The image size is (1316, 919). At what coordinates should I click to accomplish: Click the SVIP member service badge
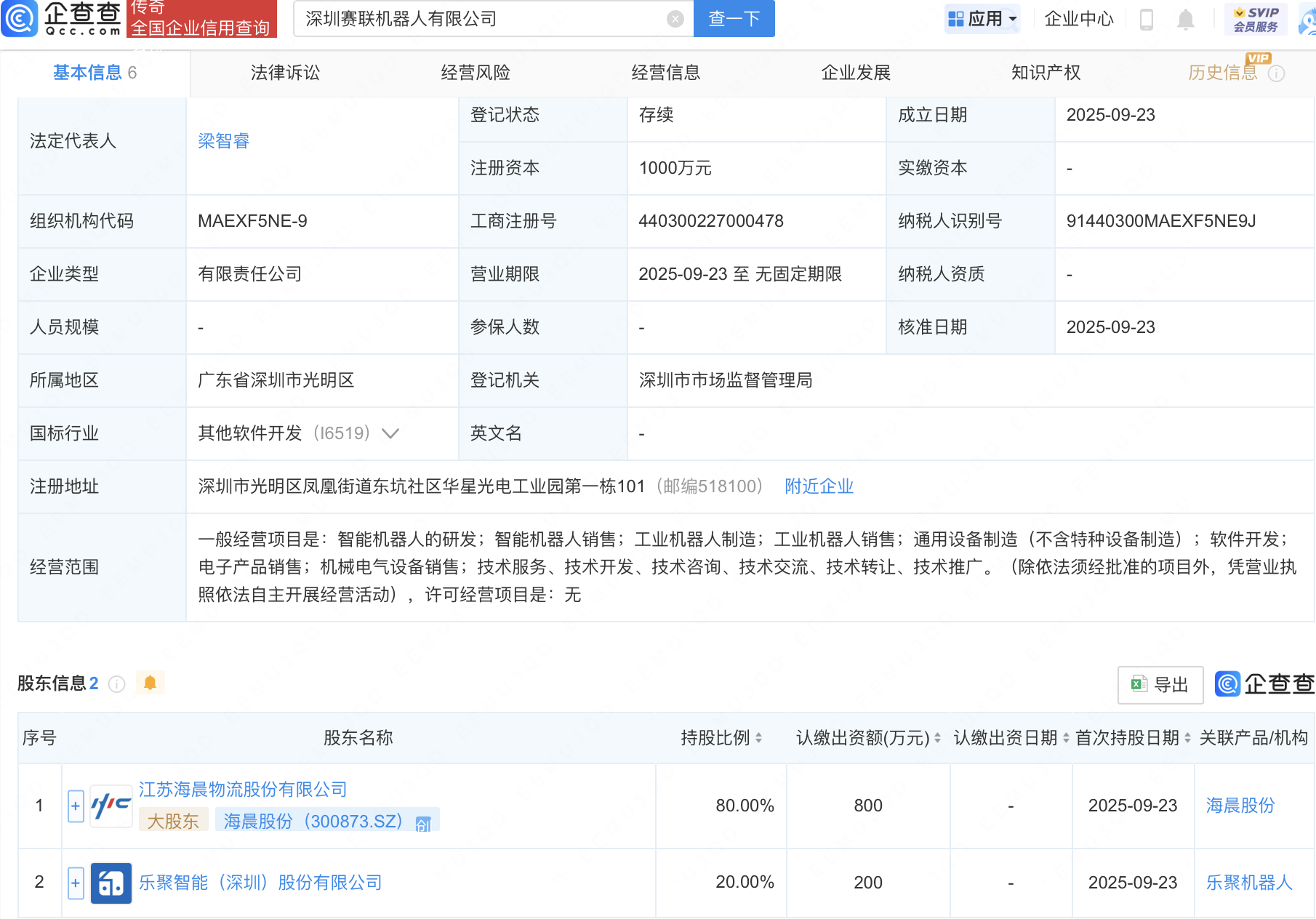point(1256,19)
